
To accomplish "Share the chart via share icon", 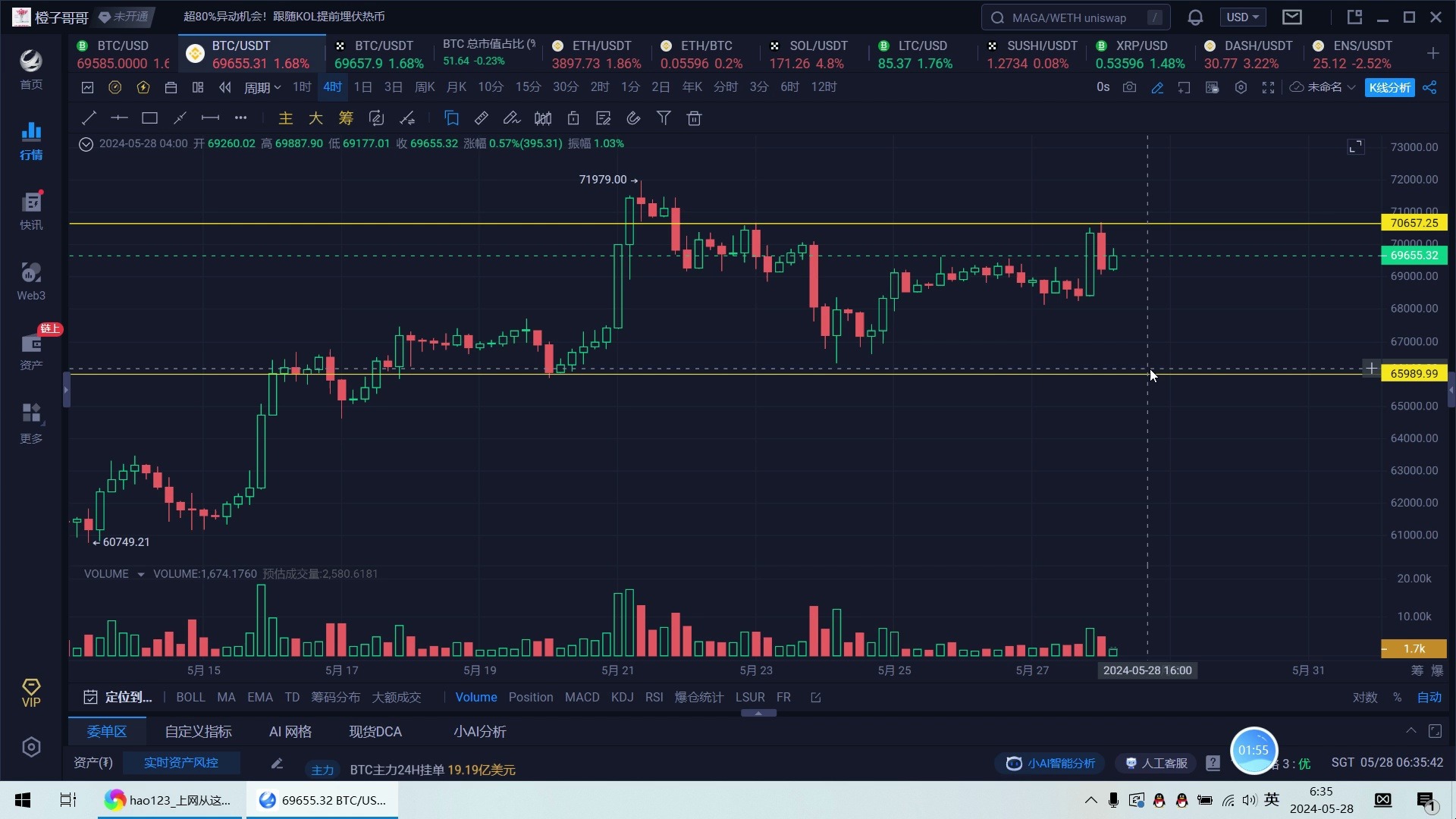I will coord(1429,87).
